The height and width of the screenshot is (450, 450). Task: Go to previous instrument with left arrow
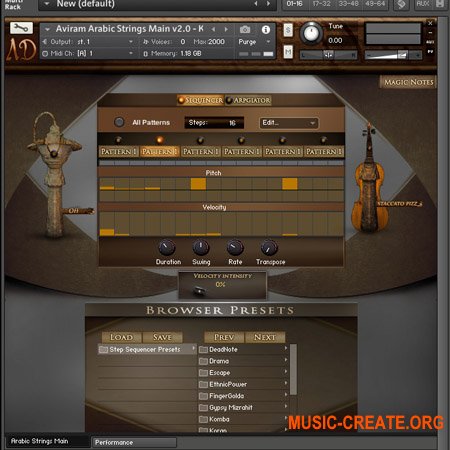pyautogui.click(x=214, y=29)
